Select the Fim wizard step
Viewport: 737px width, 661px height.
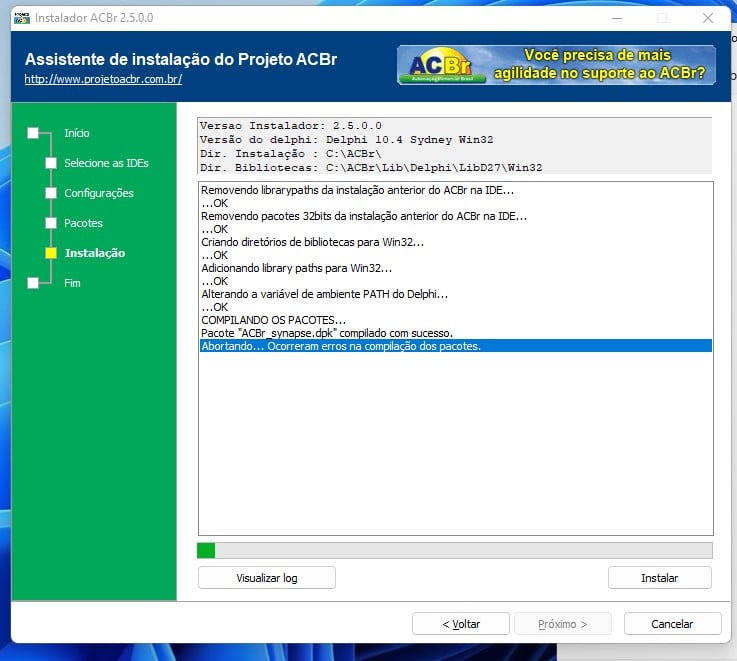[x=72, y=283]
